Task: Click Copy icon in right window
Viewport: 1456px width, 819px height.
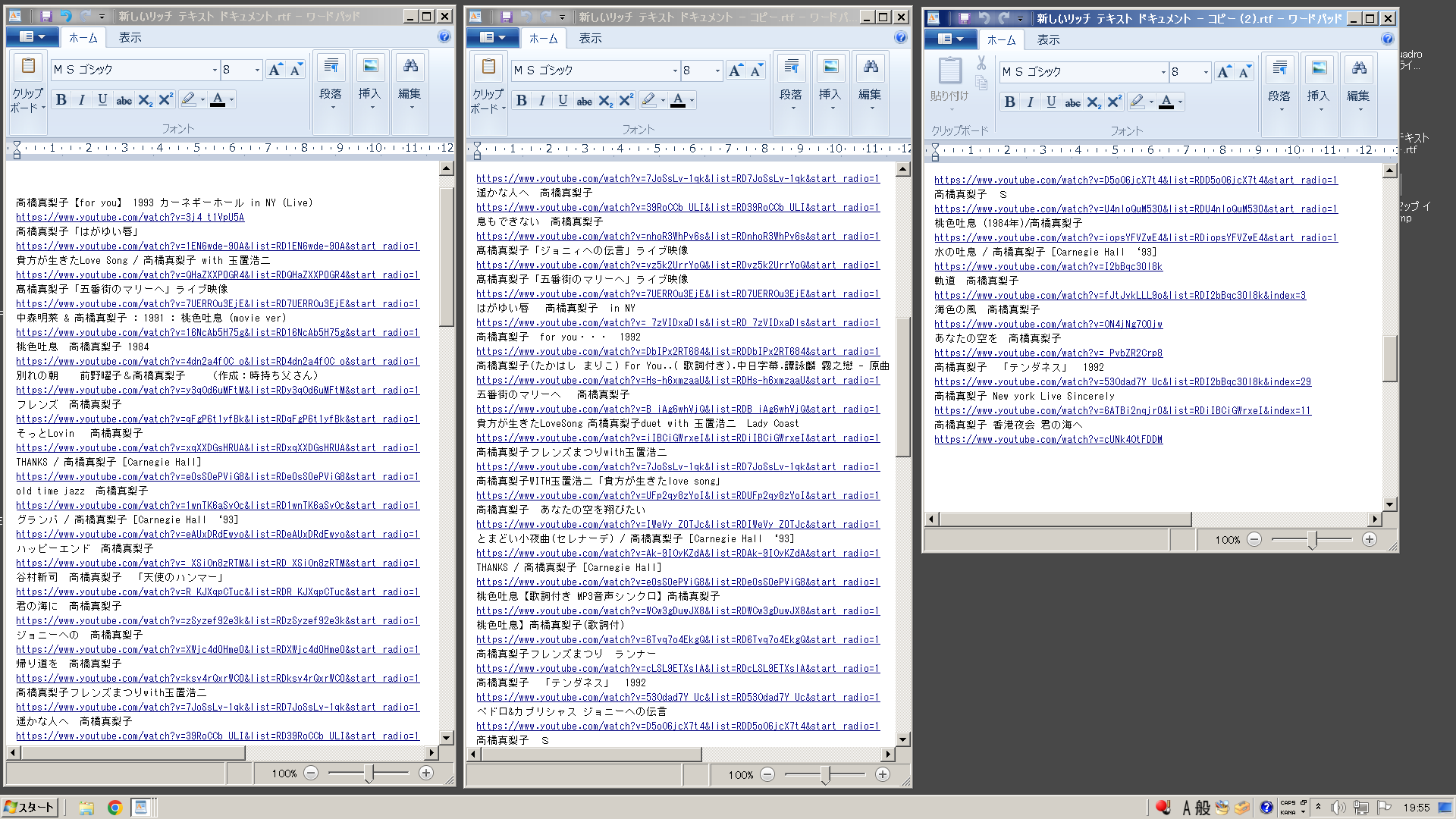Action: click(981, 83)
